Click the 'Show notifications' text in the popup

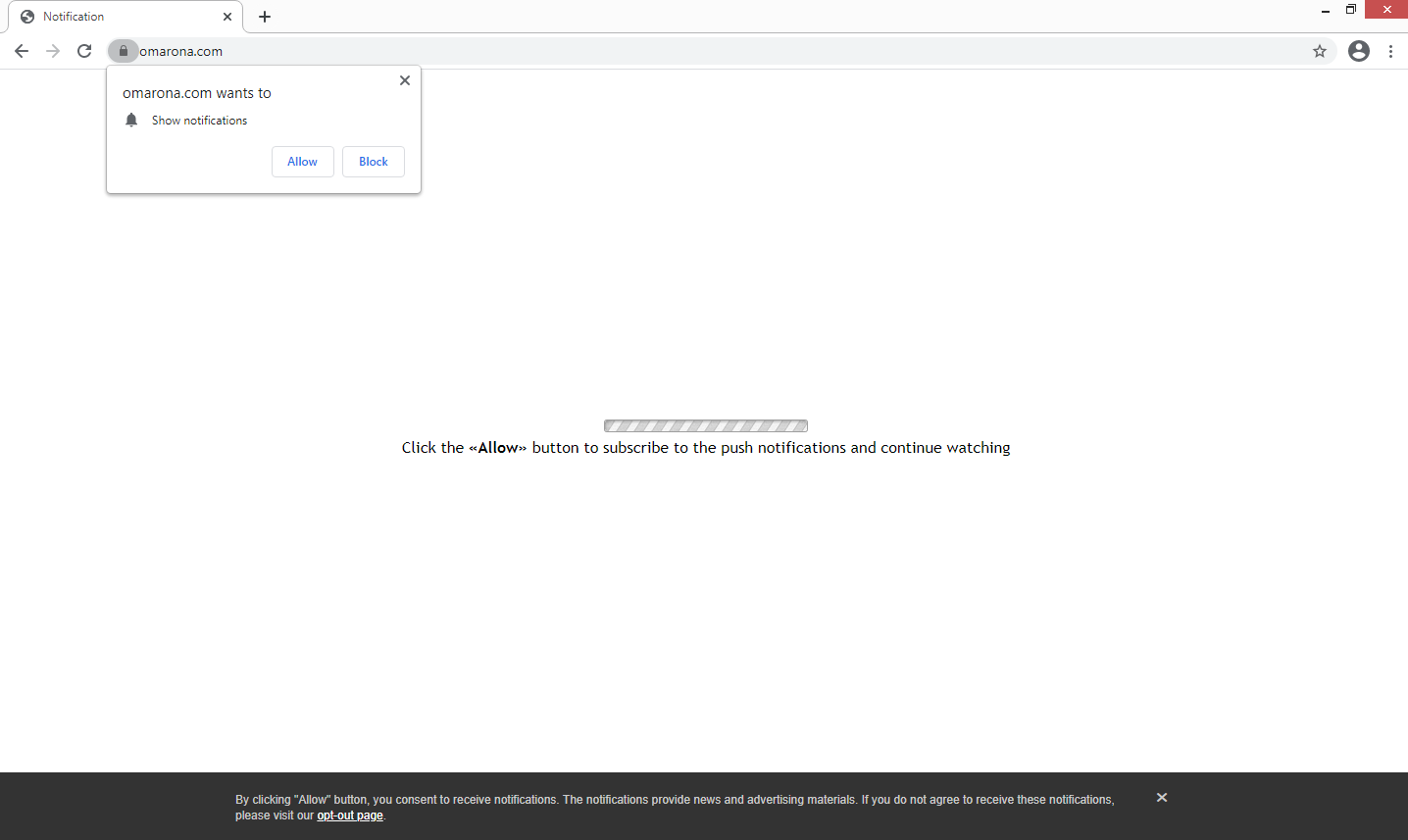[x=200, y=121]
